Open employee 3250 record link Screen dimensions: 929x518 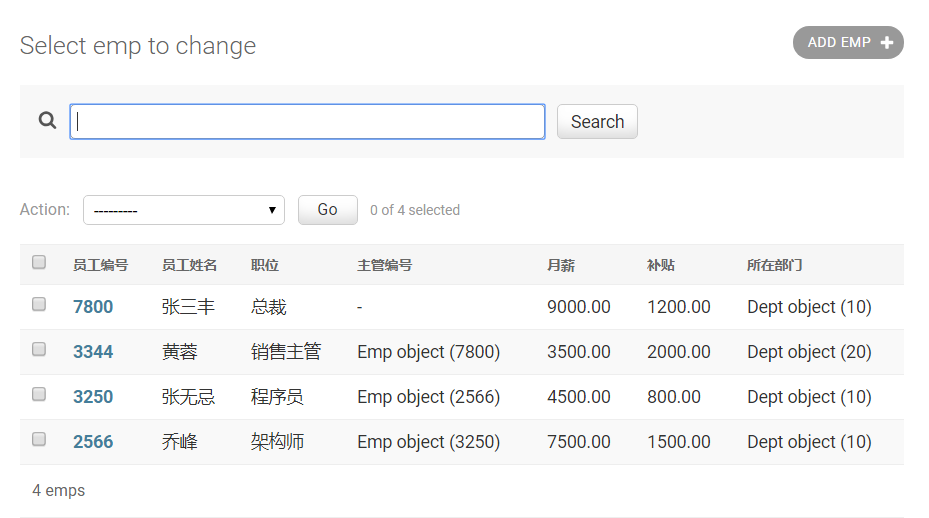tap(93, 397)
